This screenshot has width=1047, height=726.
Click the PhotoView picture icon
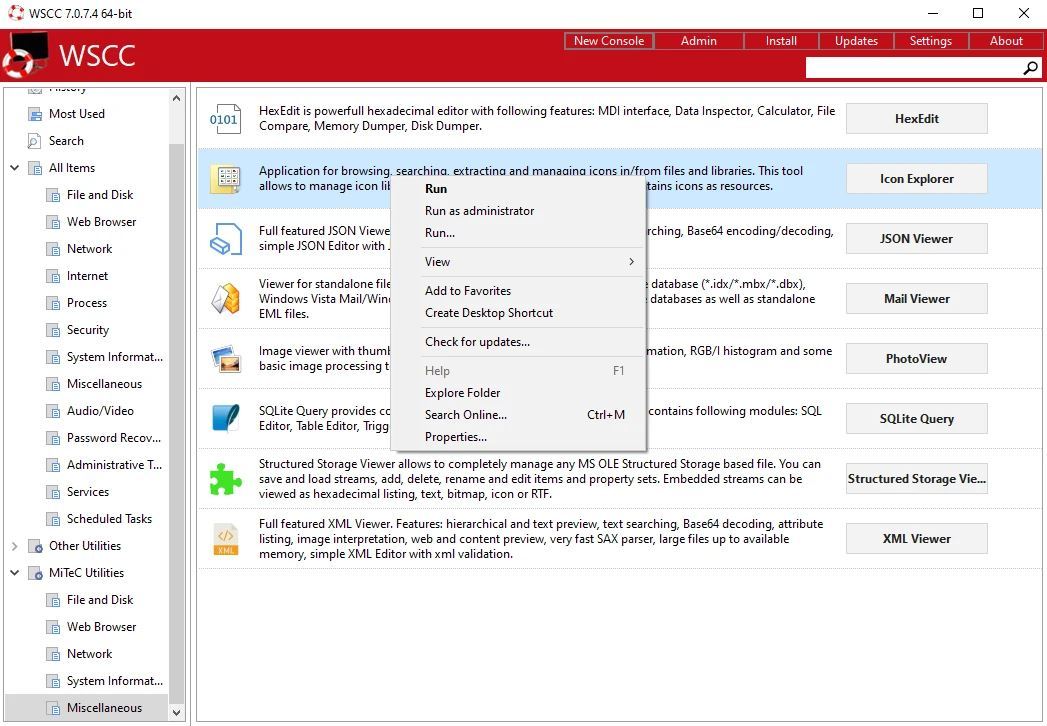point(225,359)
